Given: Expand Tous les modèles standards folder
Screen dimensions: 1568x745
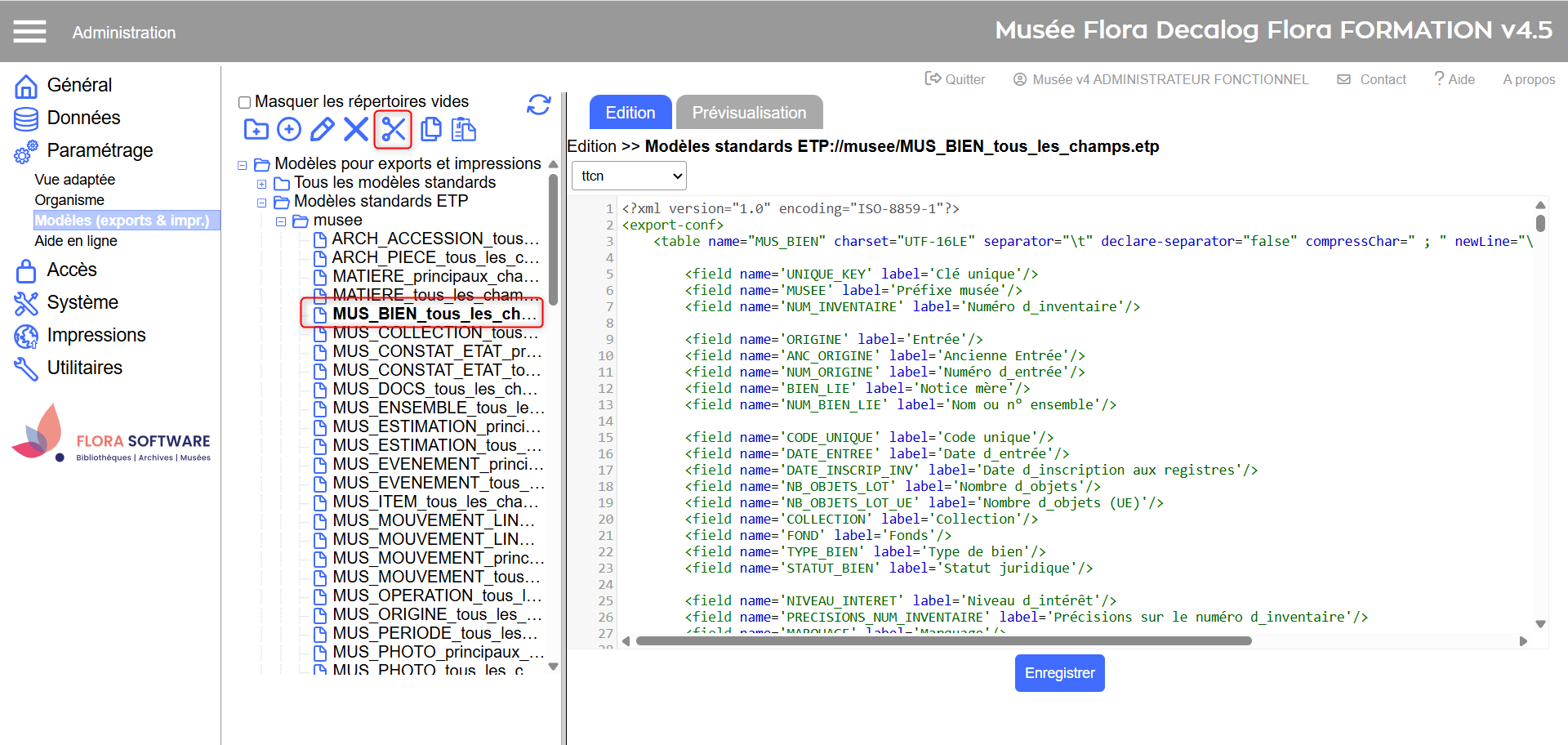Looking at the screenshot, I should pos(261,184).
